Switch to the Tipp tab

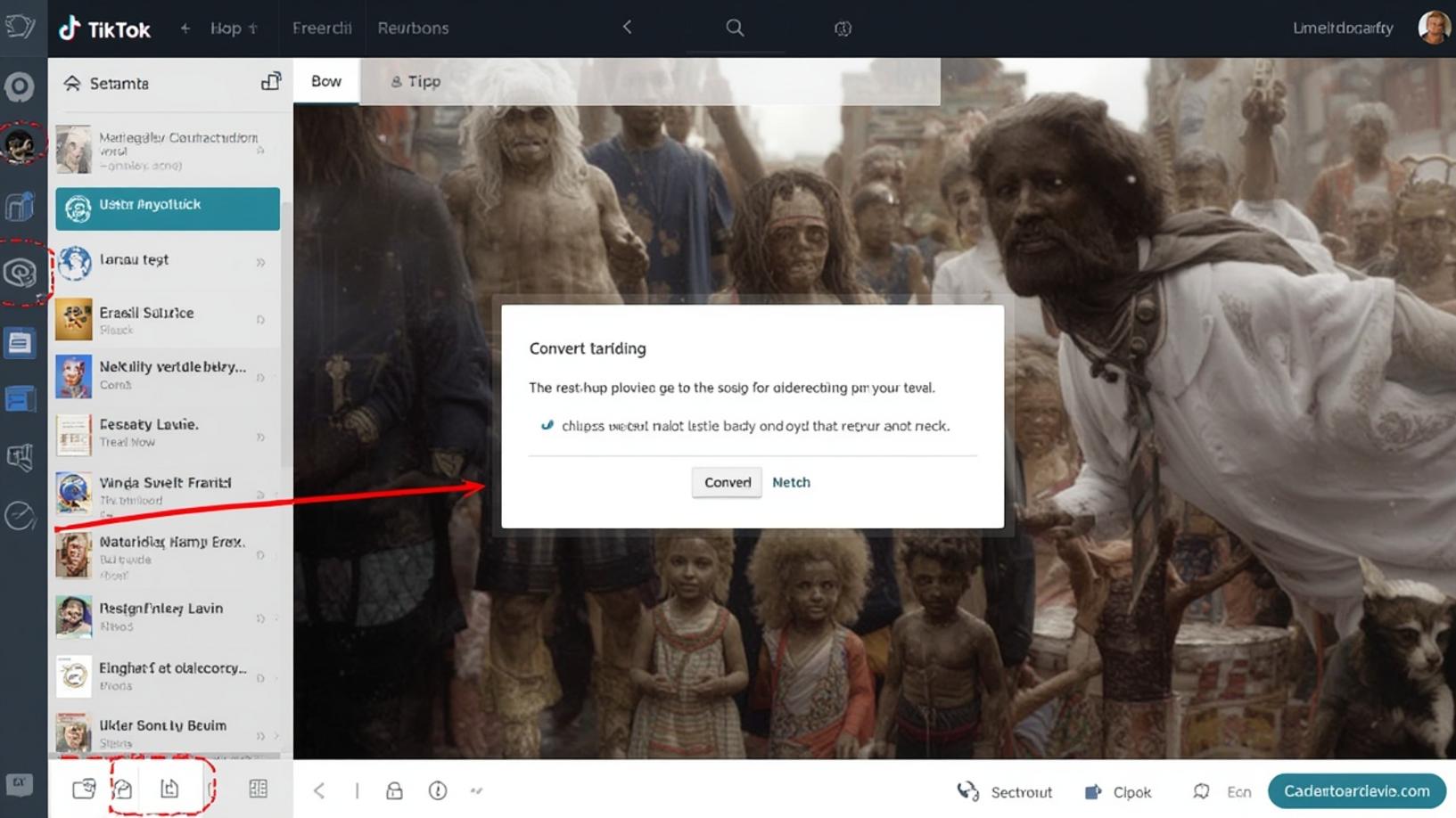pyautogui.click(x=416, y=81)
